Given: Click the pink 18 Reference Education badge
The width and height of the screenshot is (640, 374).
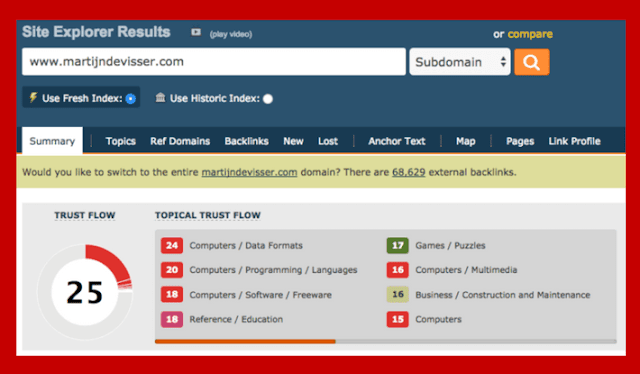Looking at the screenshot, I should coord(172,319).
